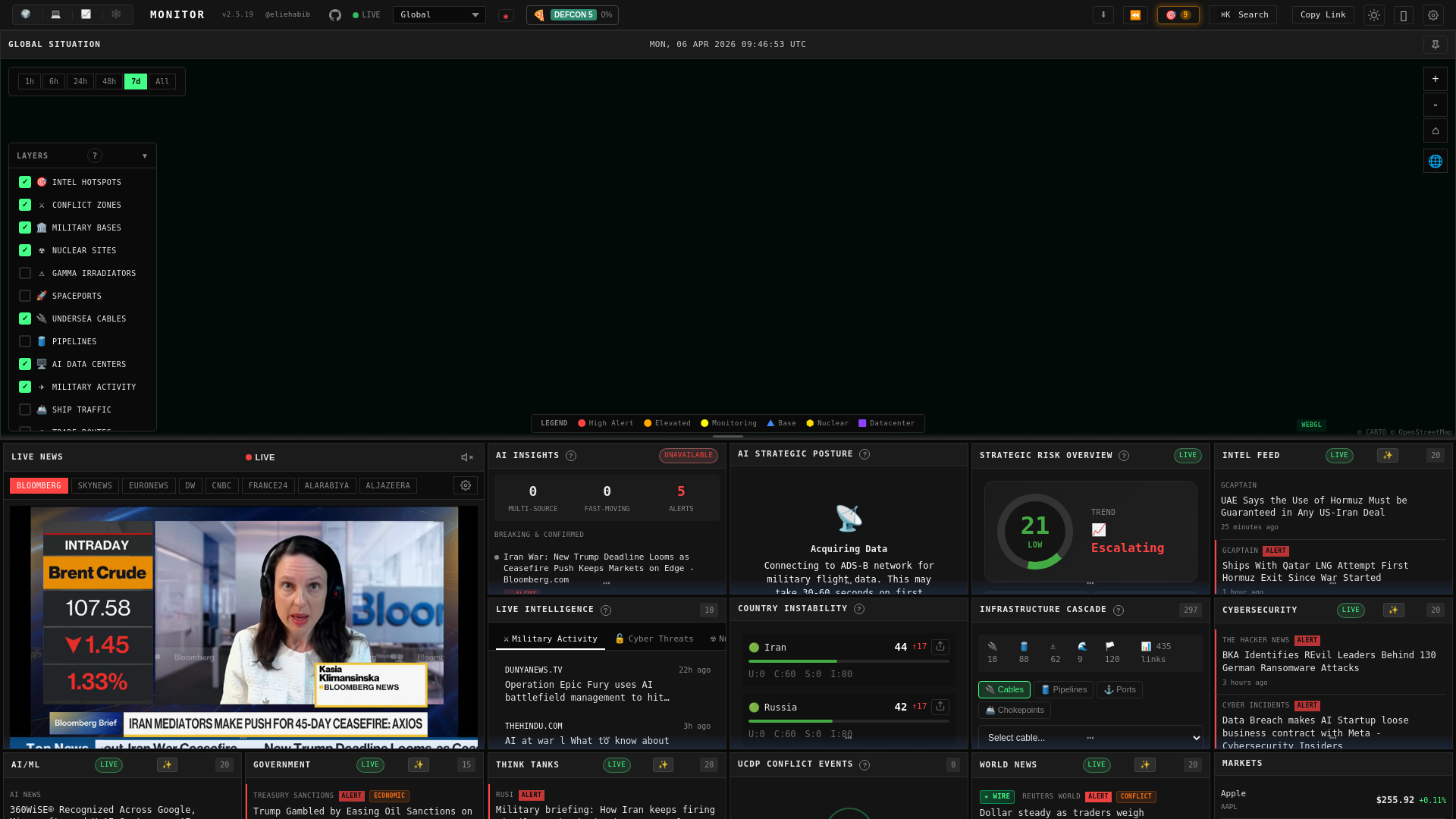Switch to the laptop tech variant icon
The height and width of the screenshot is (819, 1456).
(x=56, y=14)
